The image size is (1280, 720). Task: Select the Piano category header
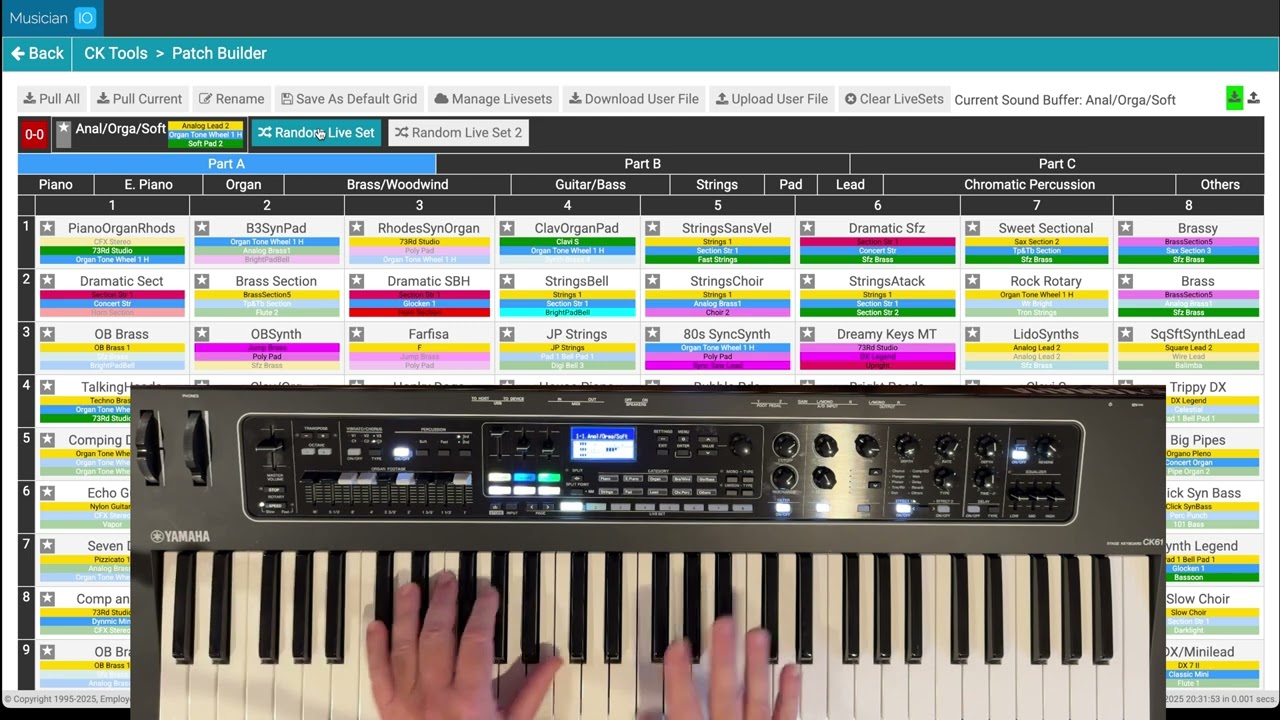56,184
